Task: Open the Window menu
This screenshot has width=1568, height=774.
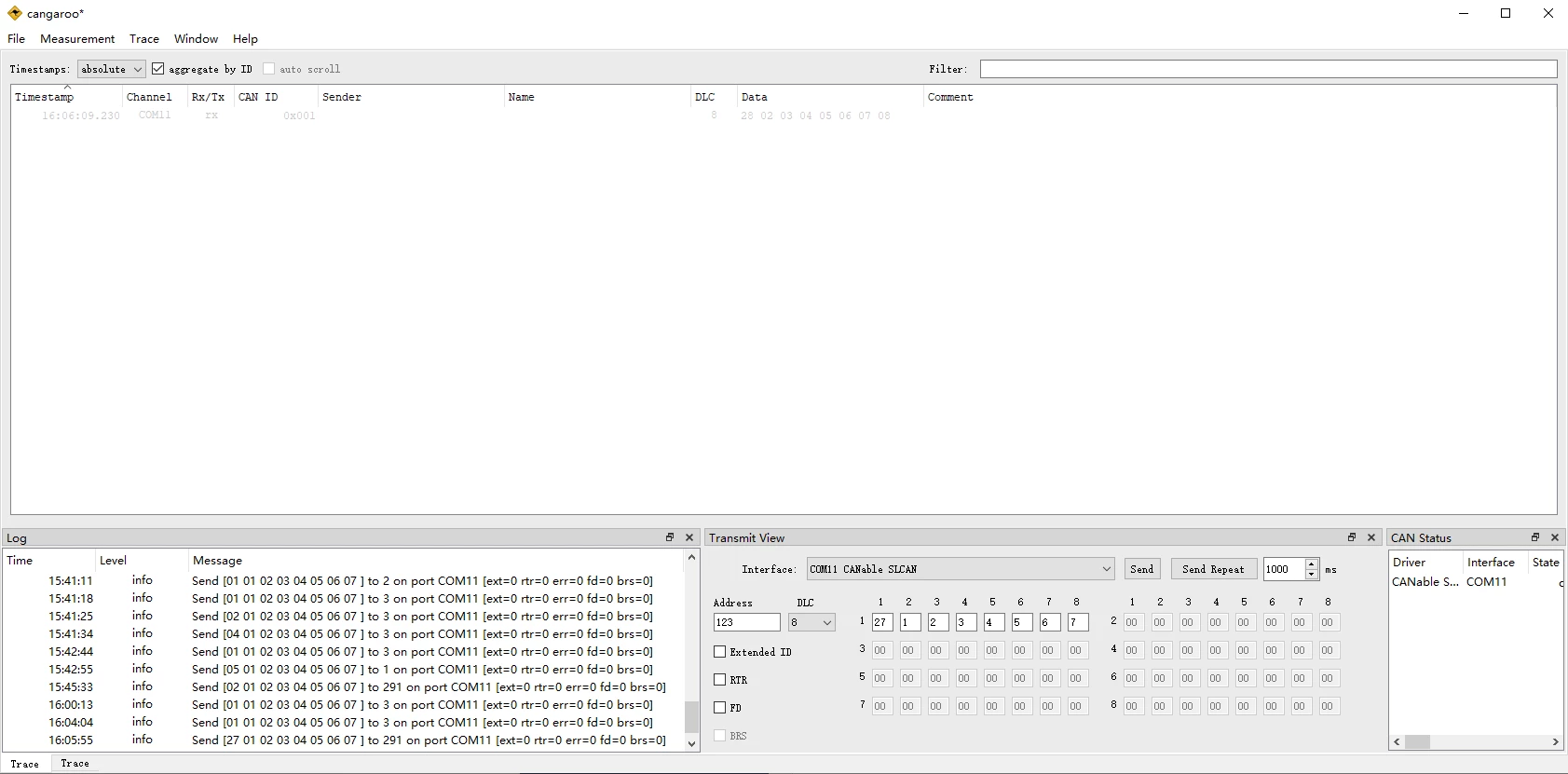Action: pyautogui.click(x=196, y=39)
